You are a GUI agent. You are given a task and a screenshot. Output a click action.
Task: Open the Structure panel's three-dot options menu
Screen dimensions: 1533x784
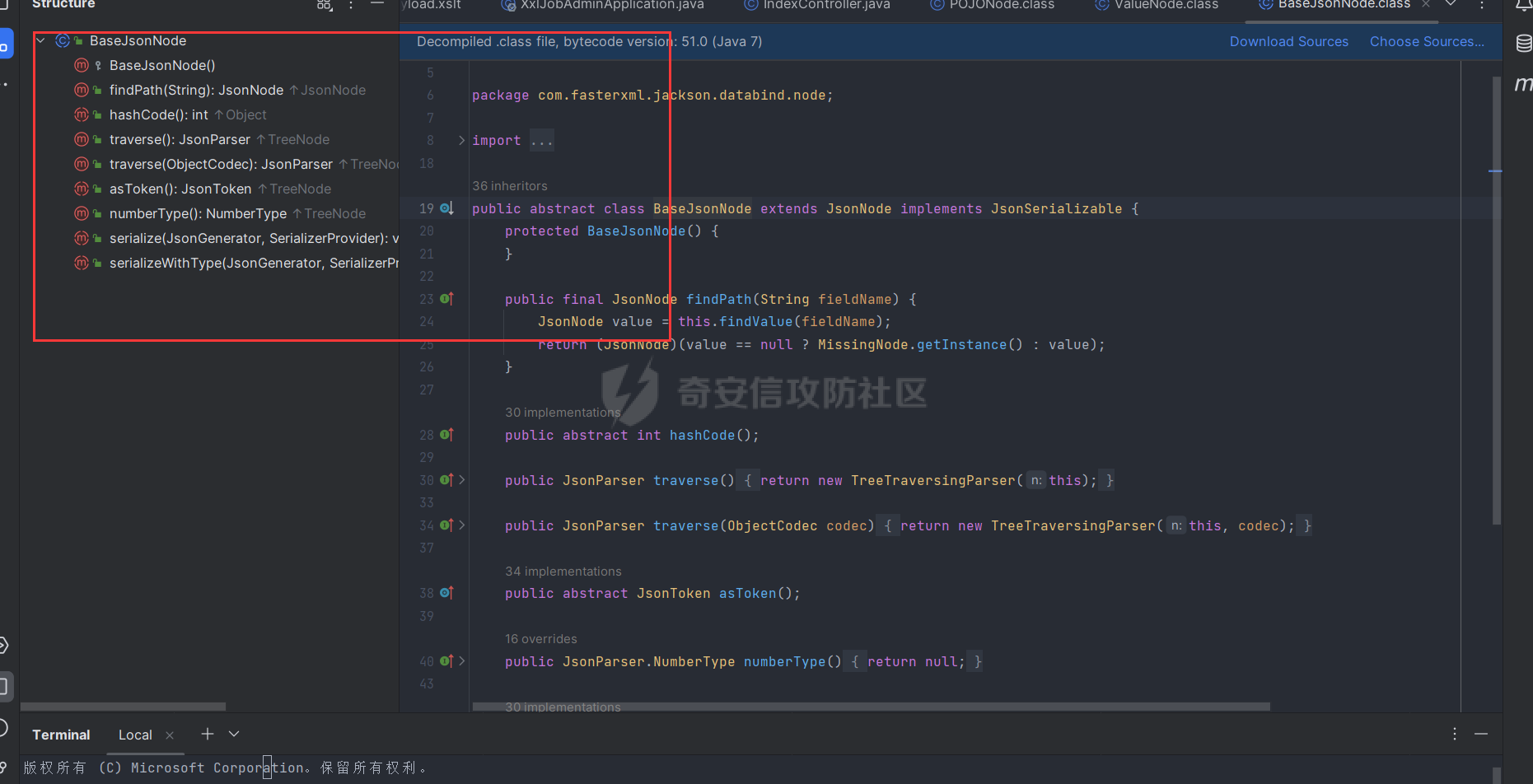click(350, 7)
